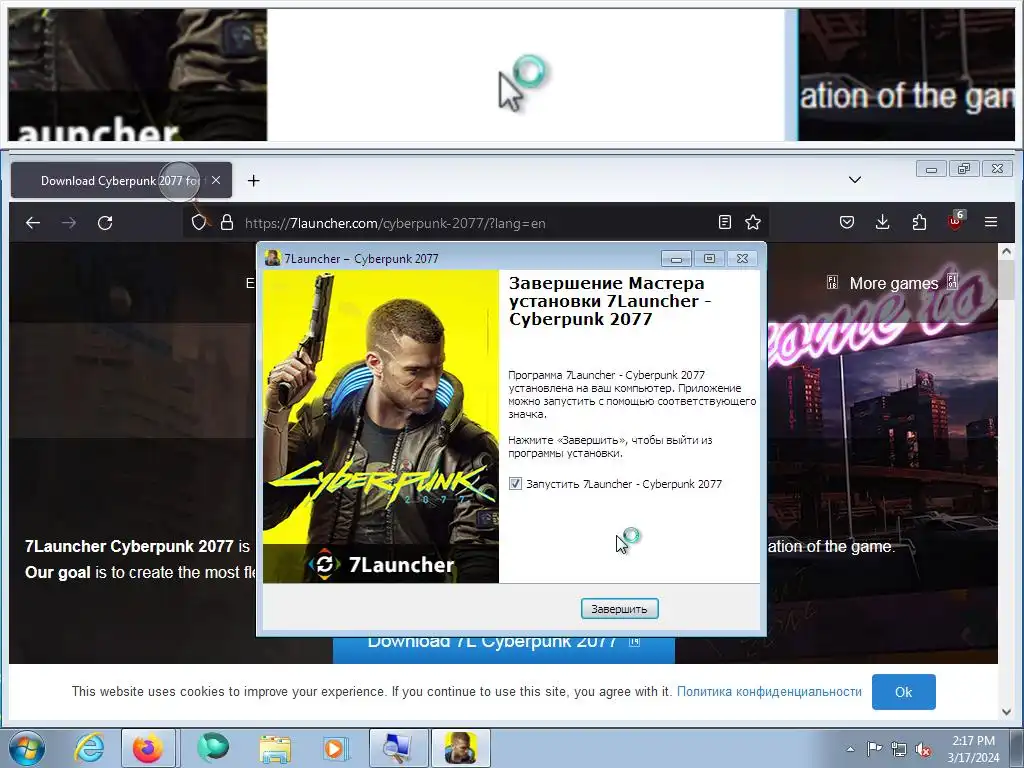Open a new Firefox tab

254,180
